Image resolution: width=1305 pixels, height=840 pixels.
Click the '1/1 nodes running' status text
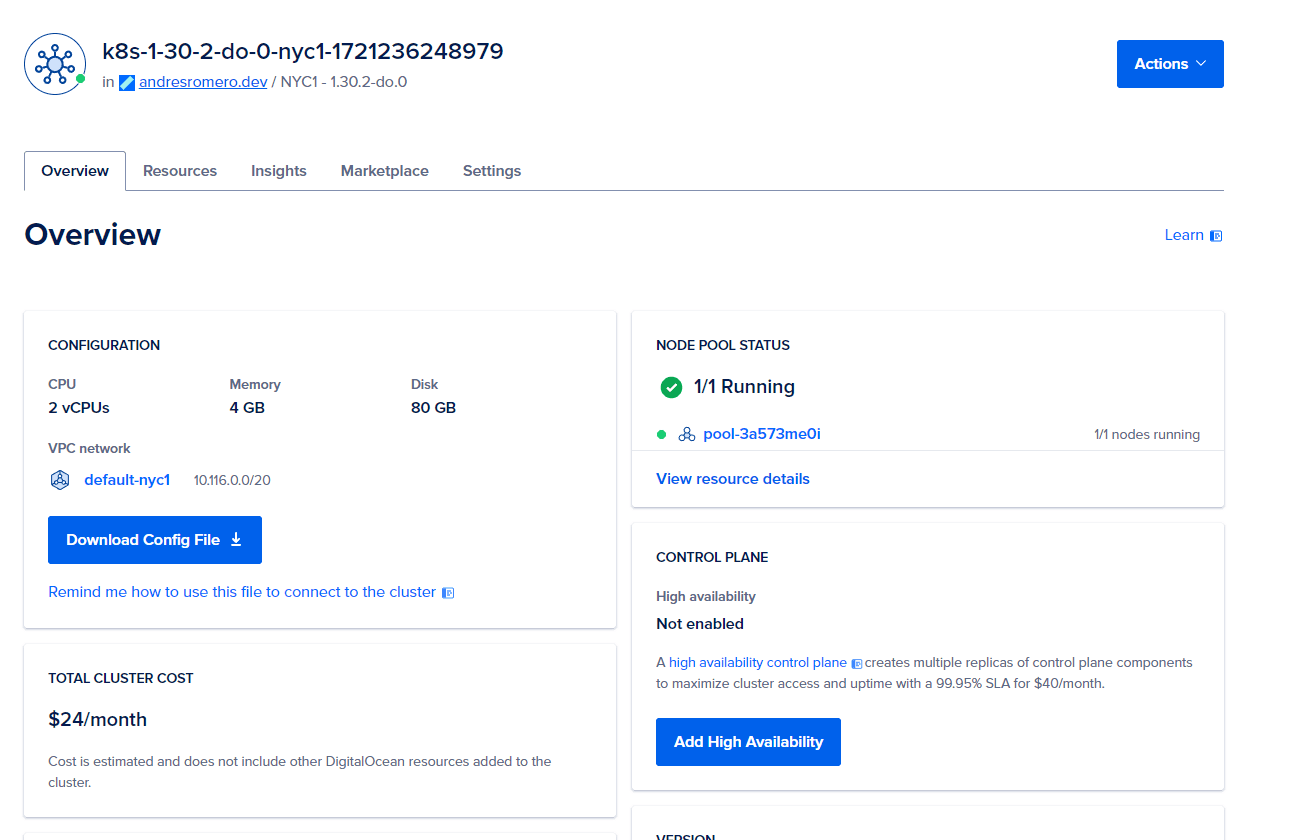(x=1147, y=435)
